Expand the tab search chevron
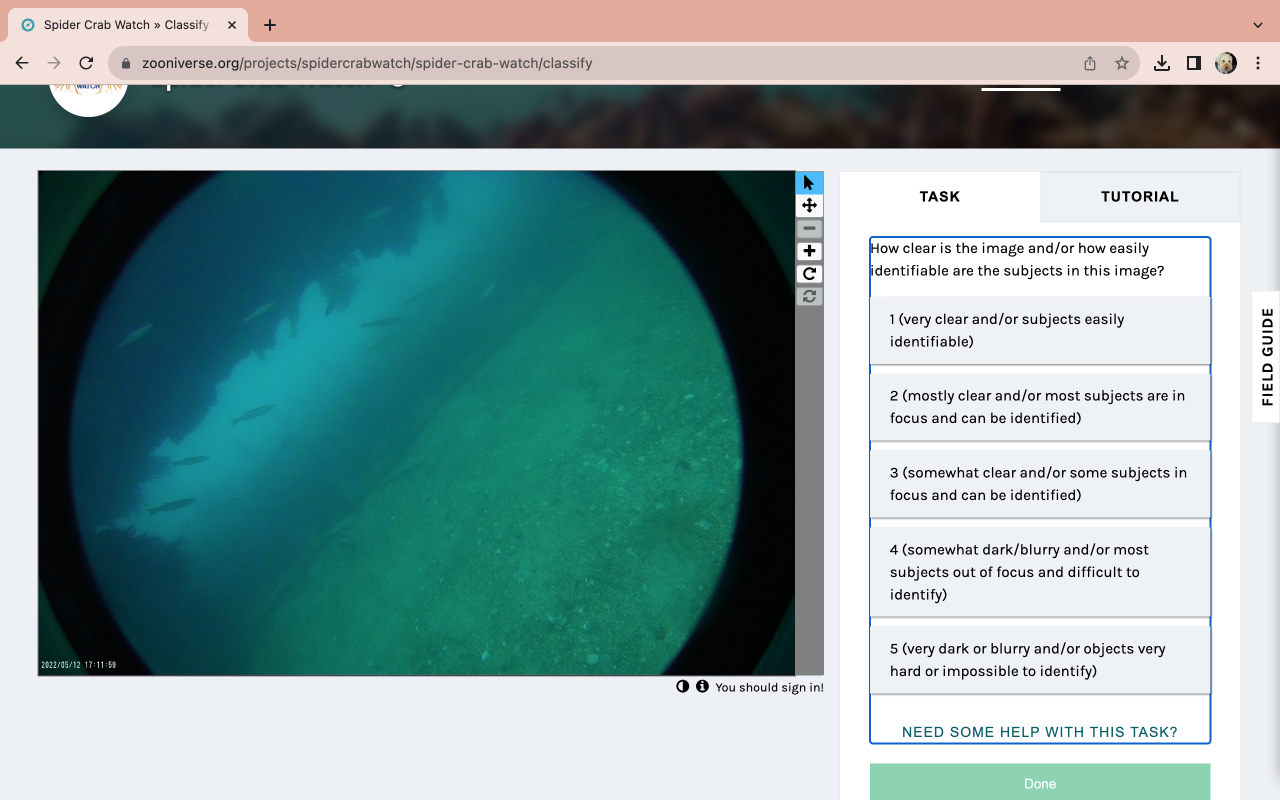 1258,25
